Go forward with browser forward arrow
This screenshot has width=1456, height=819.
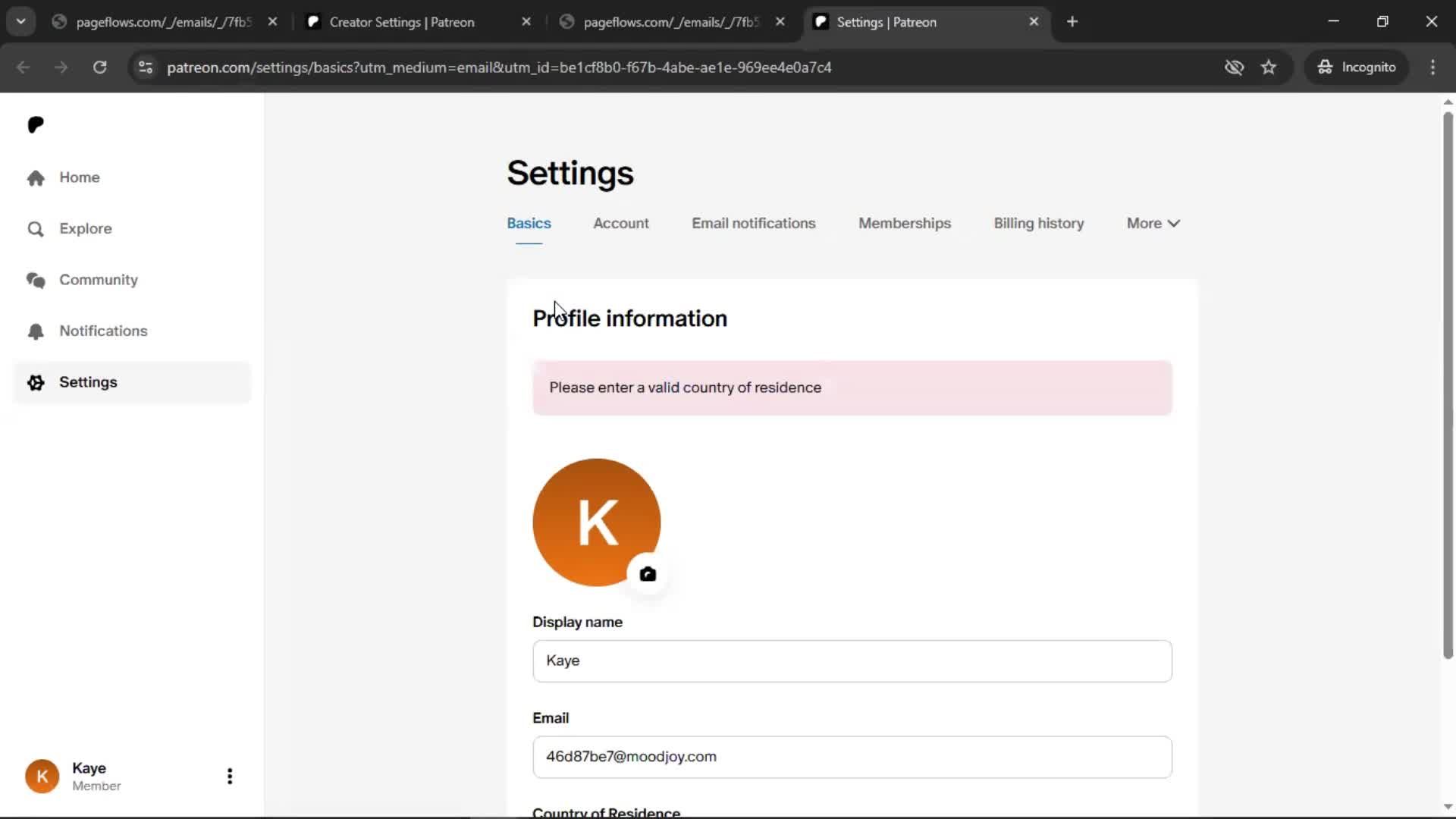point(61,67)
